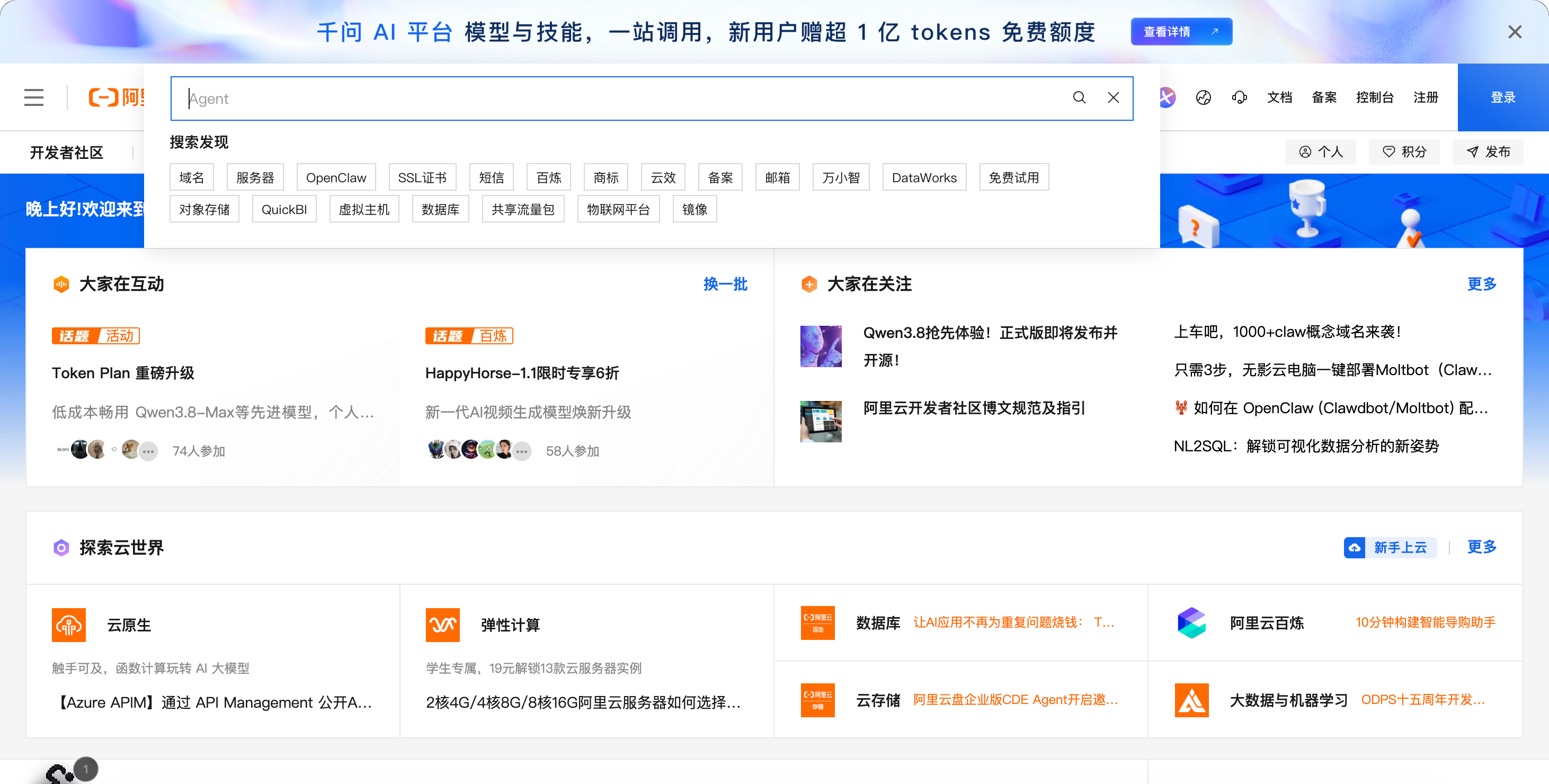Click the 大数据与机器学习 icon
This screenshot has width=1549, height=784.
pos(1192,700)
